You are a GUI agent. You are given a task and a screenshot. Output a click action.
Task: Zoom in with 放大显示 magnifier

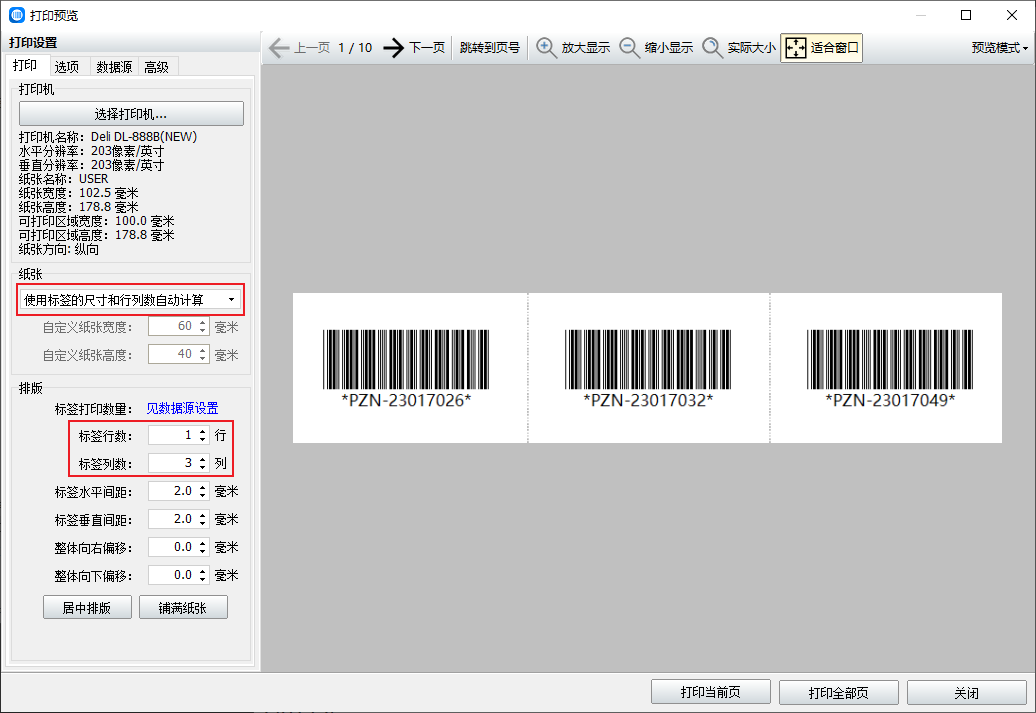[573, 48]
